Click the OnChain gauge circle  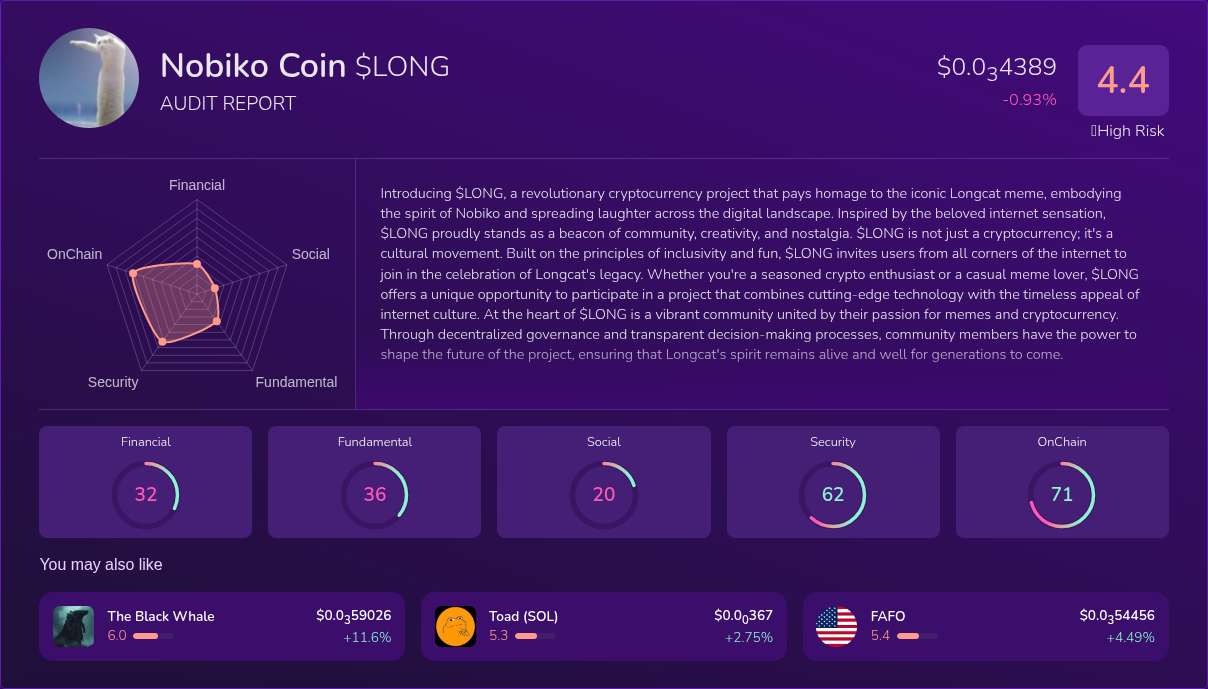point(1061,494)
